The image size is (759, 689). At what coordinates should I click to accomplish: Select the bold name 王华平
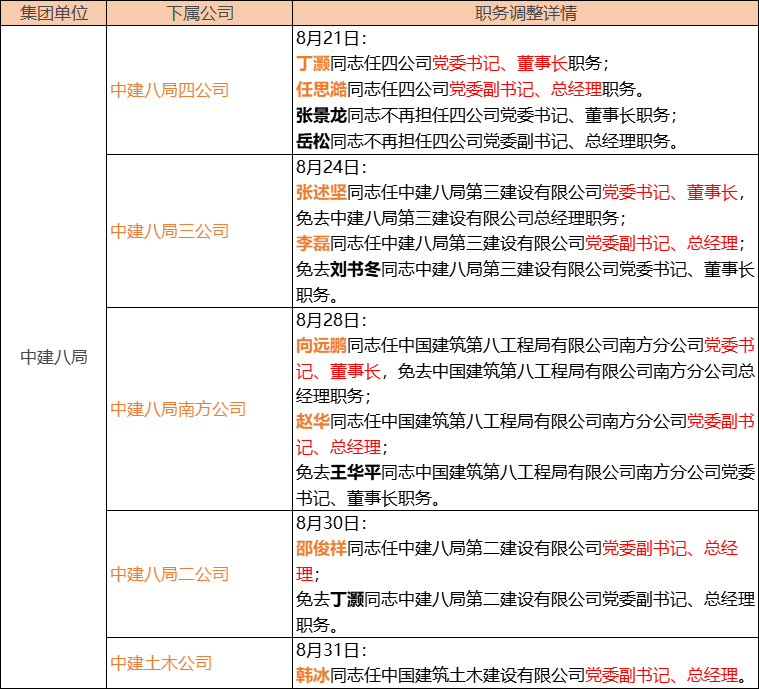[355, 472]
